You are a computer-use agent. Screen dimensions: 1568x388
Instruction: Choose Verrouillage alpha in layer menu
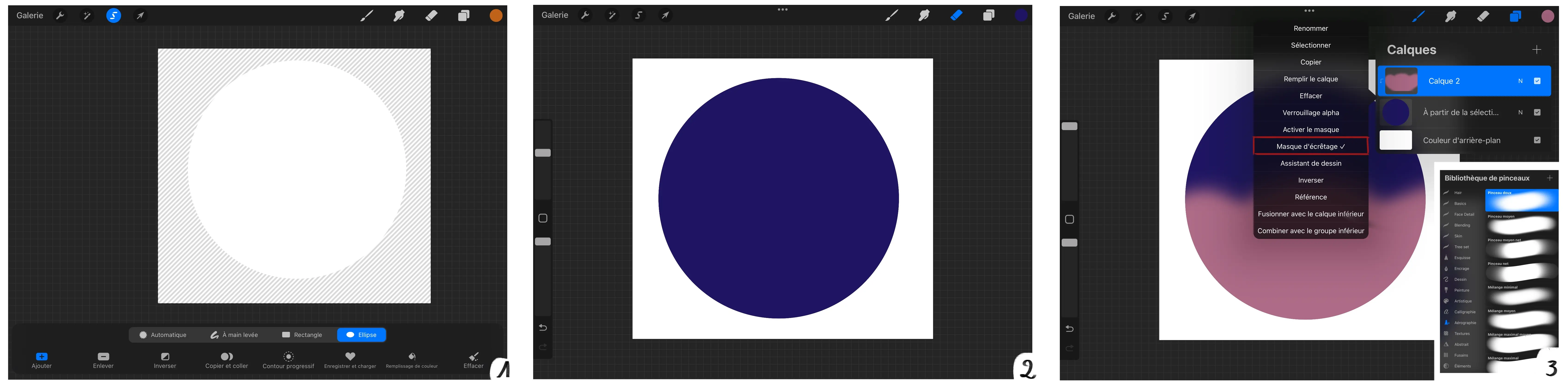1311,113
